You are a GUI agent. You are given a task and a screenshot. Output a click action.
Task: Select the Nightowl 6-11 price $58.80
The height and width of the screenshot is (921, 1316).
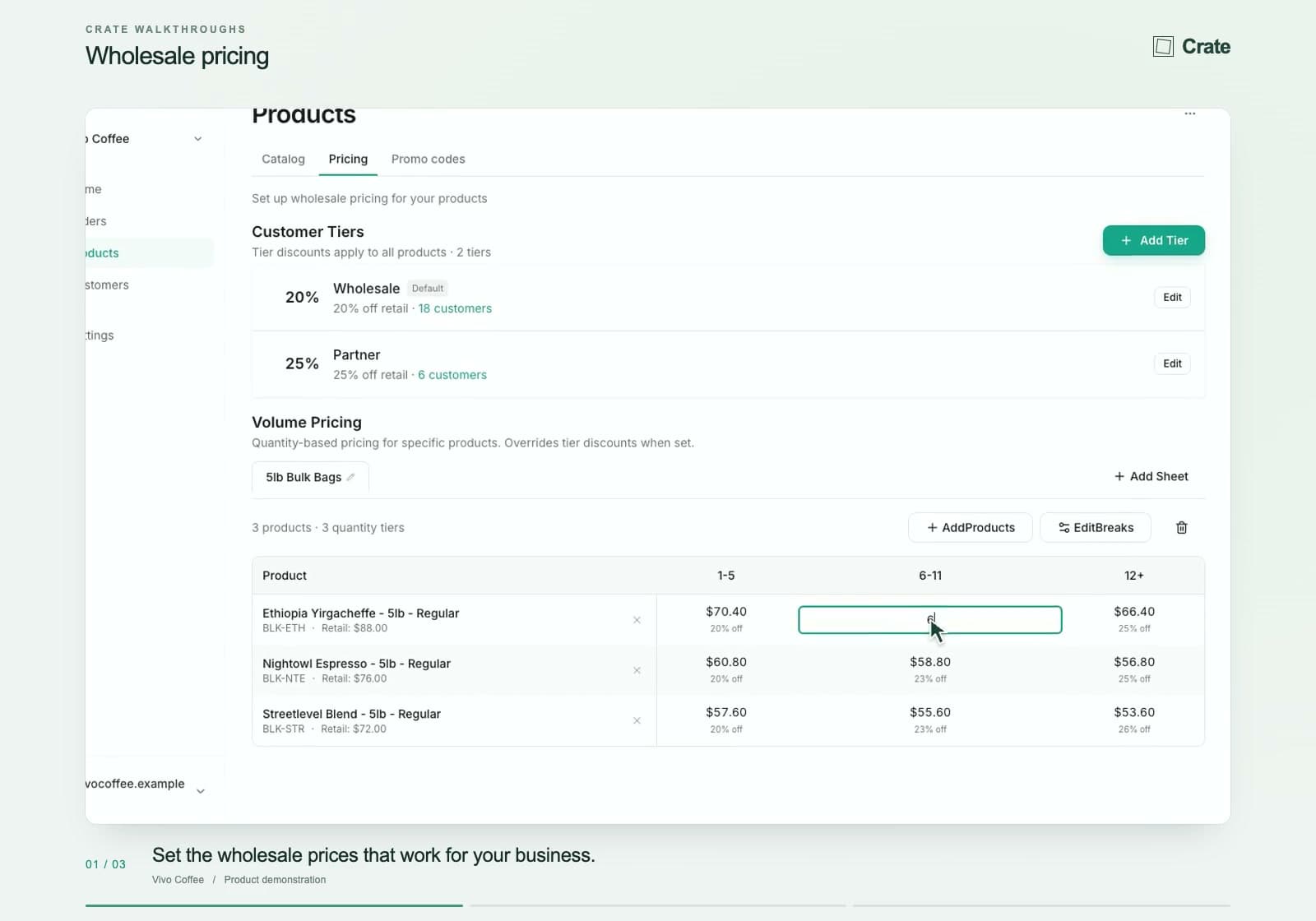[929, 662]
